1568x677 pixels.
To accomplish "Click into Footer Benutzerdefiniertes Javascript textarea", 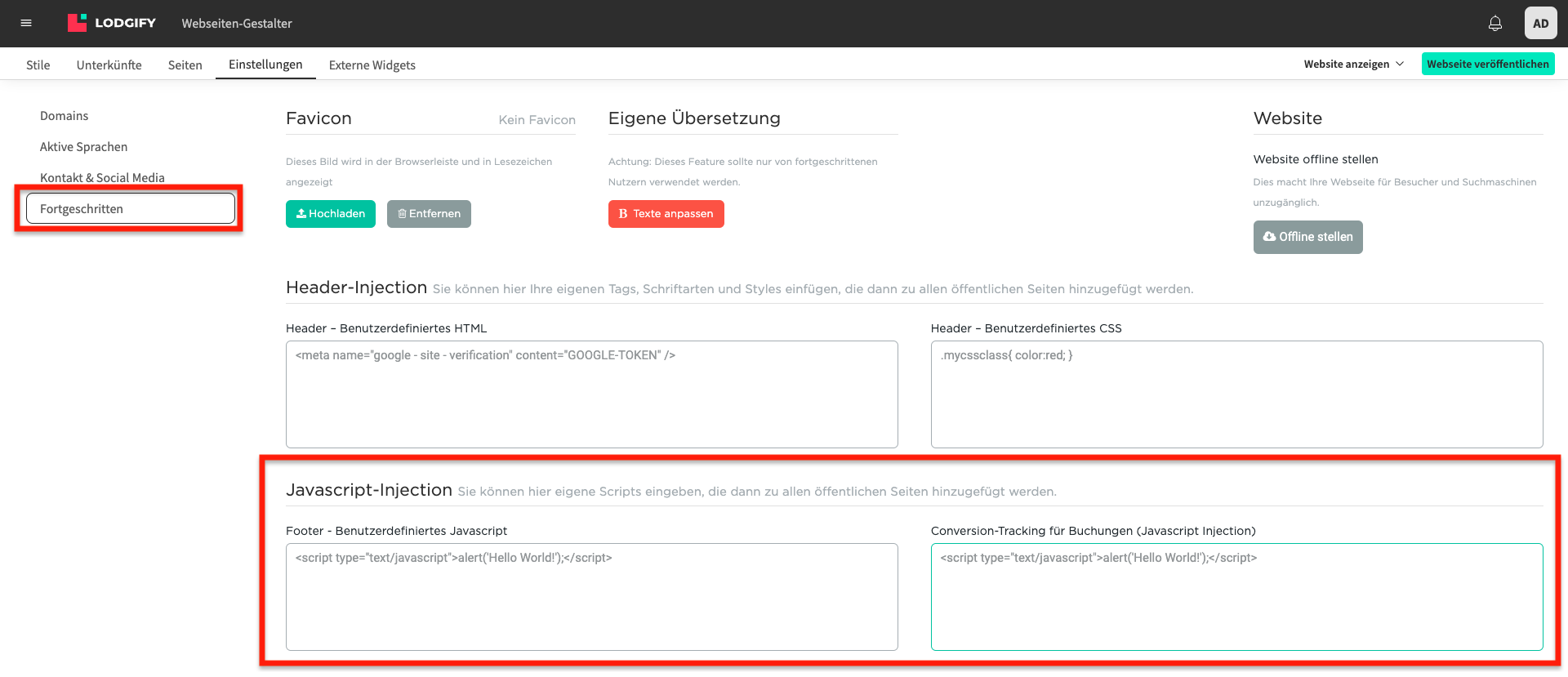I will [591, 597].
